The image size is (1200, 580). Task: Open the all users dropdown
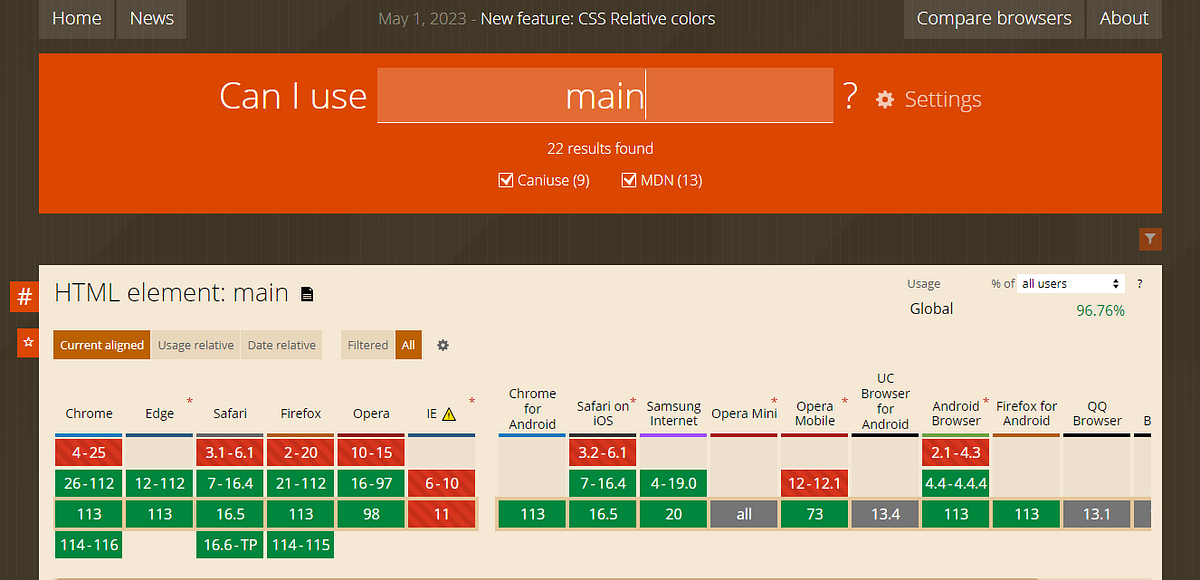[1071, 283]
